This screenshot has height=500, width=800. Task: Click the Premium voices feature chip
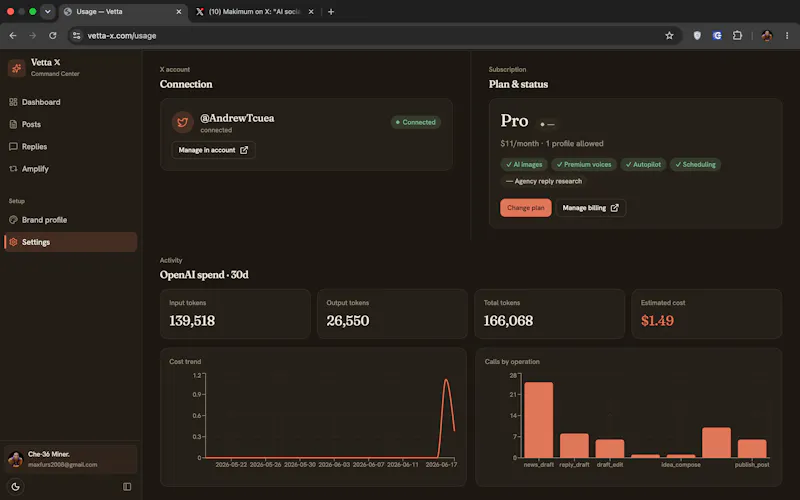[x=584, y=164]
